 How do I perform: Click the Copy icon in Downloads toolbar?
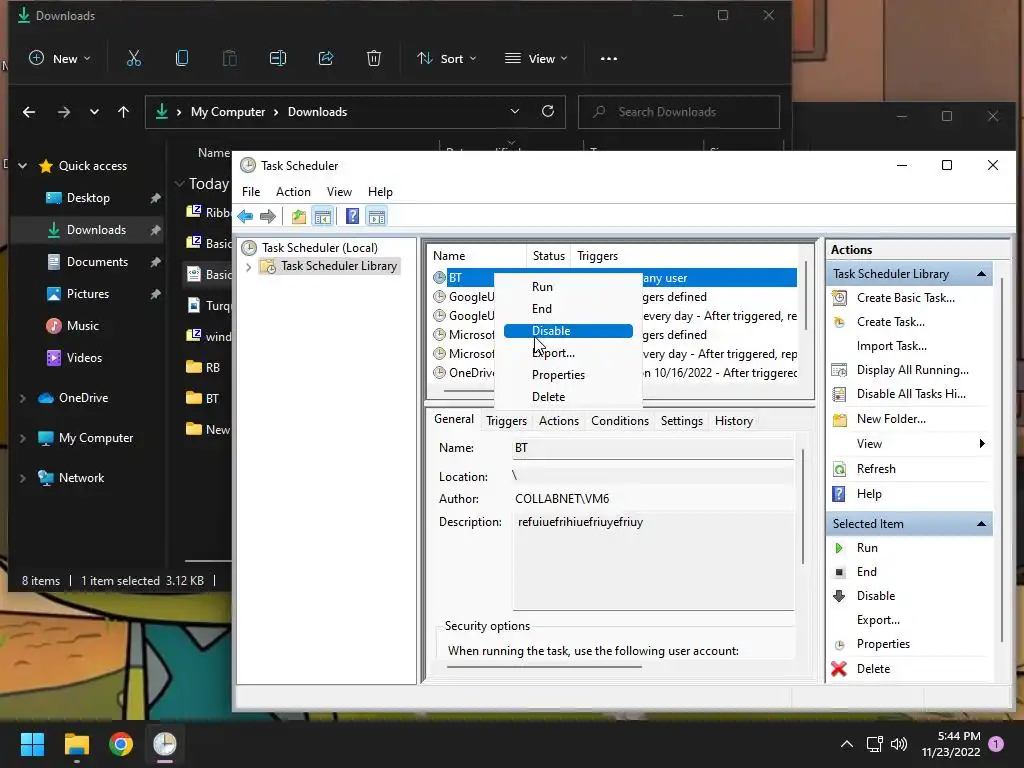coord(182,59)
